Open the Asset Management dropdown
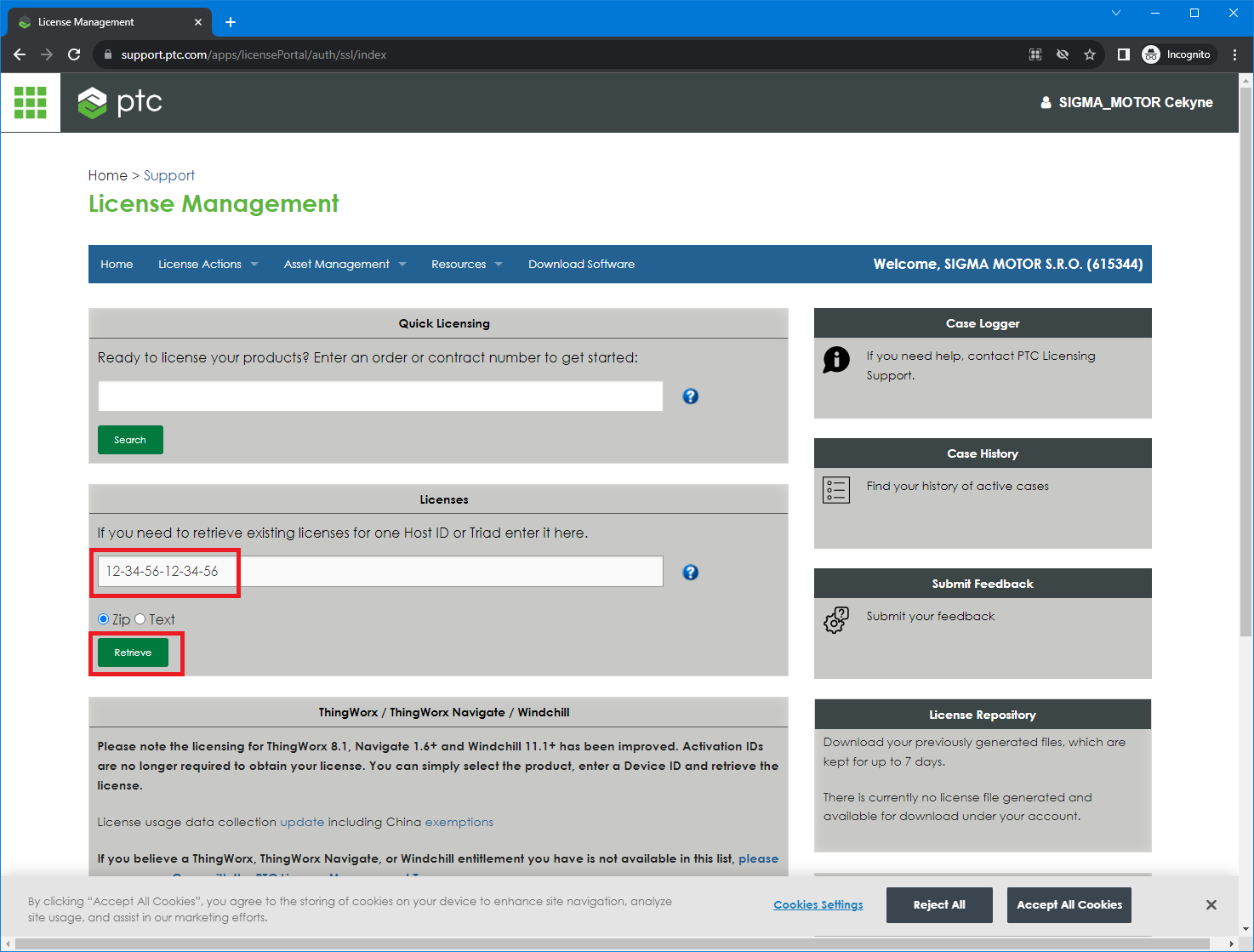Viewport: 1254px width, 952px height. [344, 264]
